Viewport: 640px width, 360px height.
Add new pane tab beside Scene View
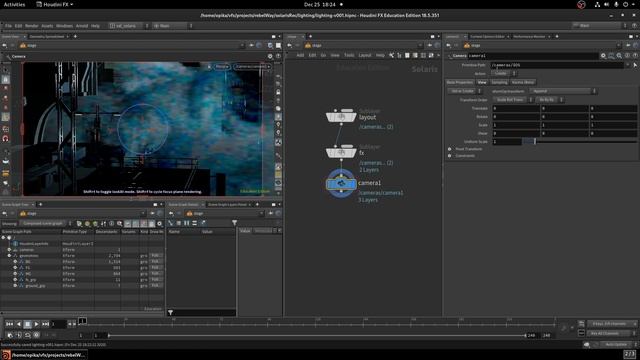pyautogui.click(x=75, y=37)
